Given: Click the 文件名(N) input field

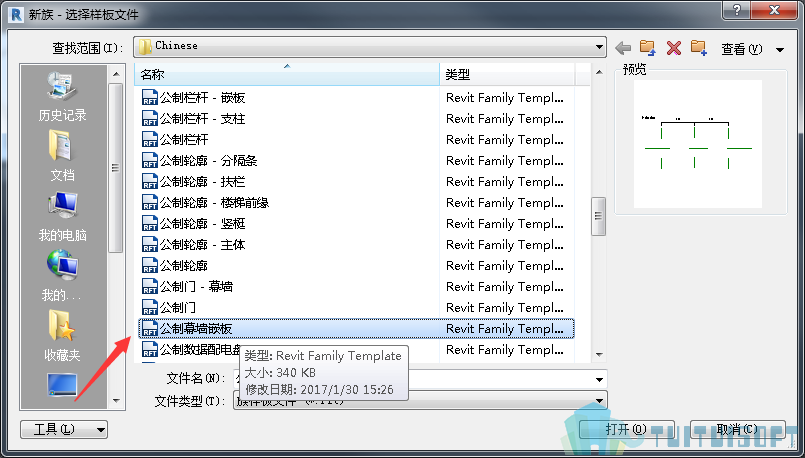Looking at the screenshot, I should pyautogui.click(x=420, y=379).
